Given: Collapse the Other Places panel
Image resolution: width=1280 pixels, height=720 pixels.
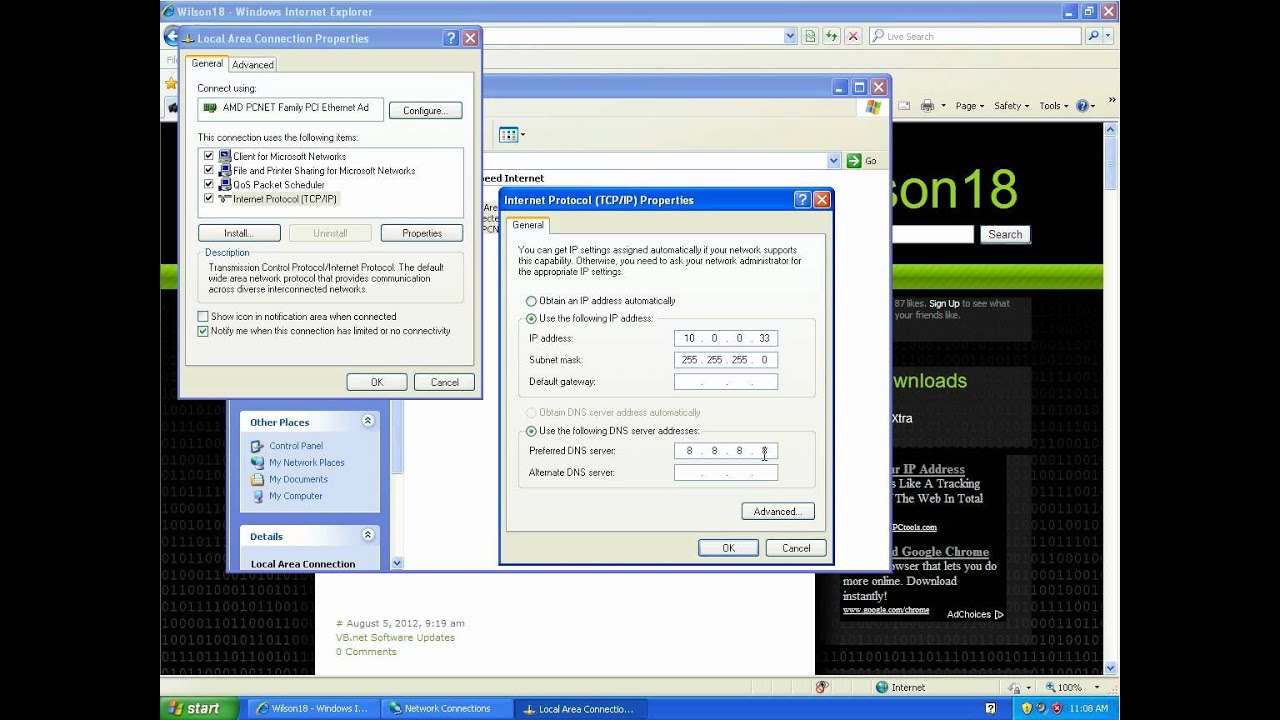Looking at the screenshot, I should coord(367,421).
